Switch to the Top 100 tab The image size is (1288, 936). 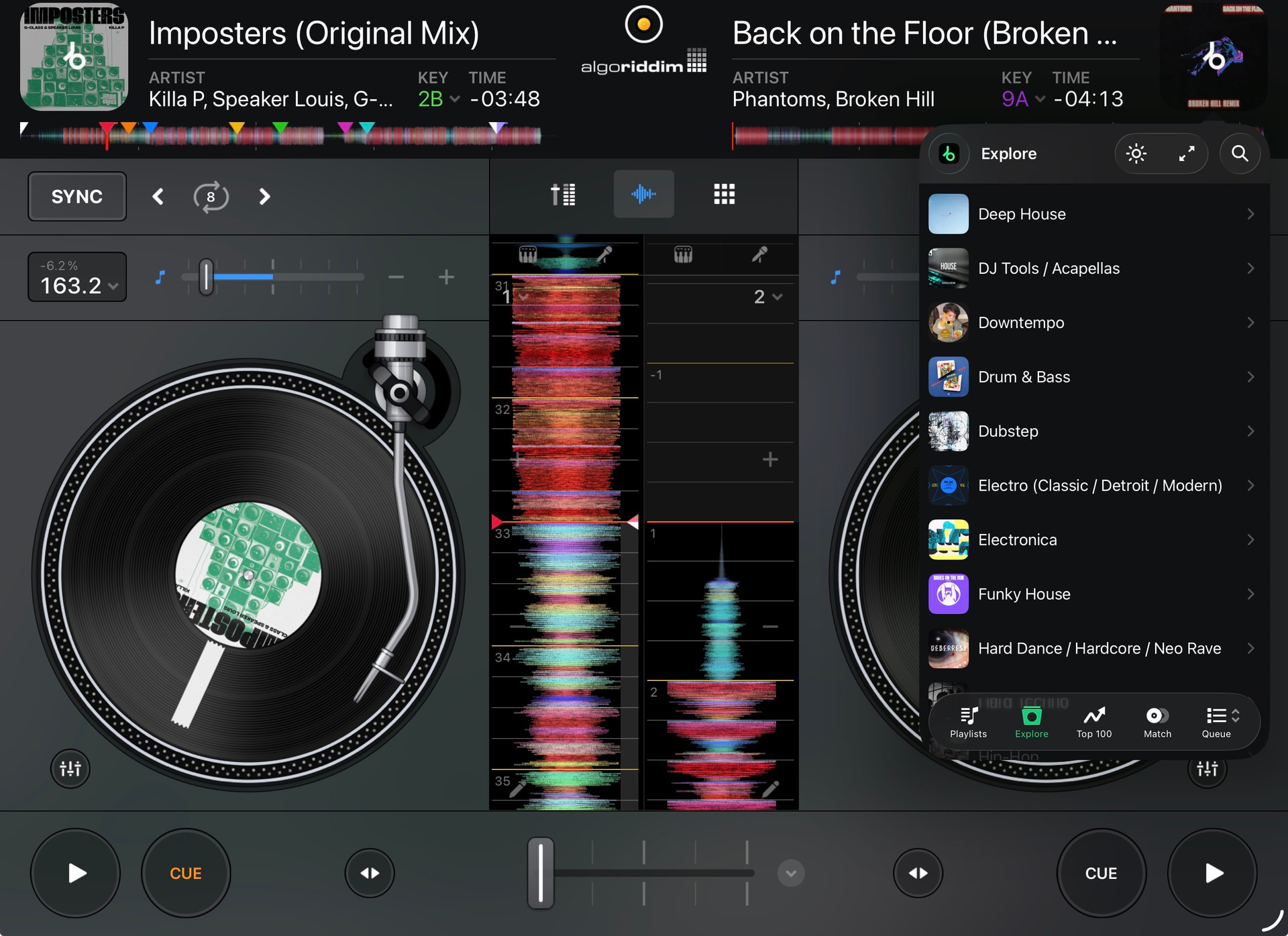click(1093, 722)
